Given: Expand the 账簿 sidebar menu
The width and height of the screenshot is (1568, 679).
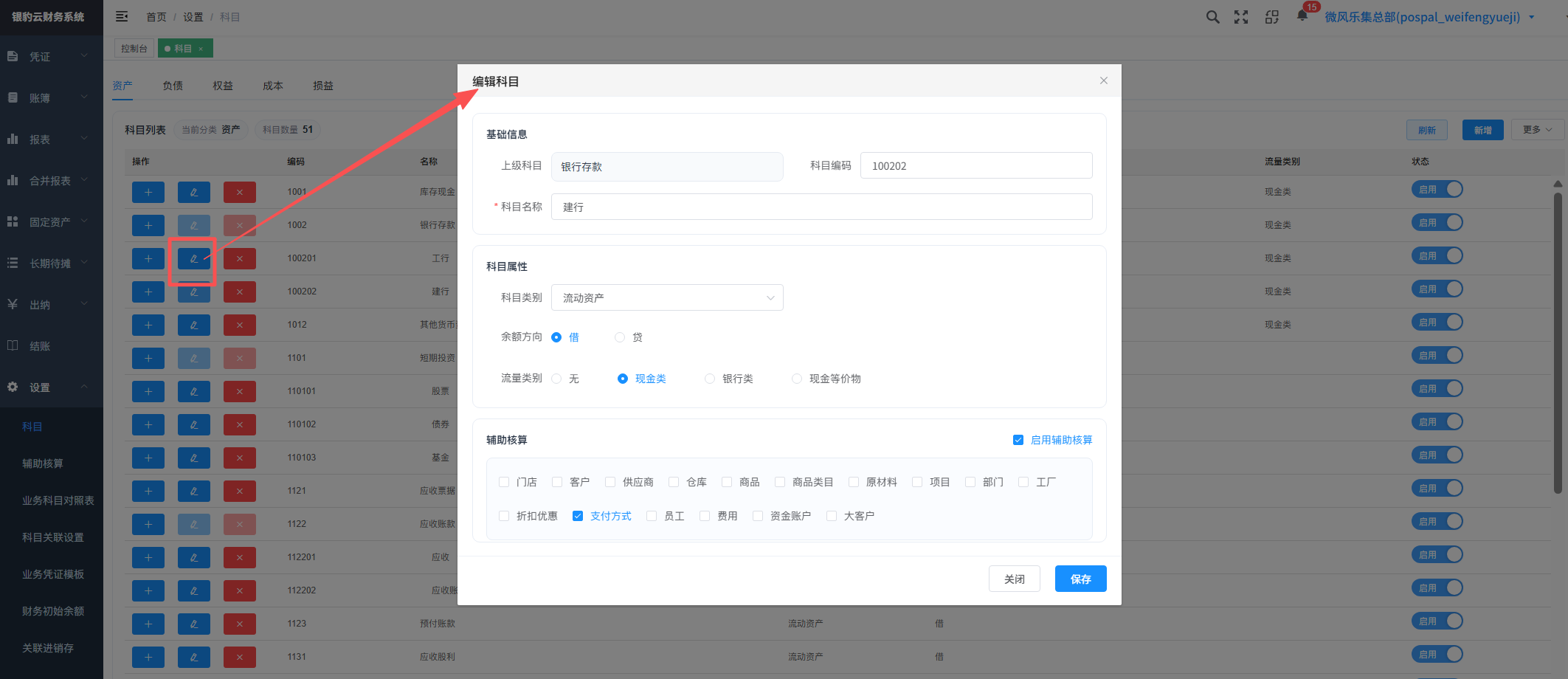Looking at the screenshot, I should click(x=51, y=97).
